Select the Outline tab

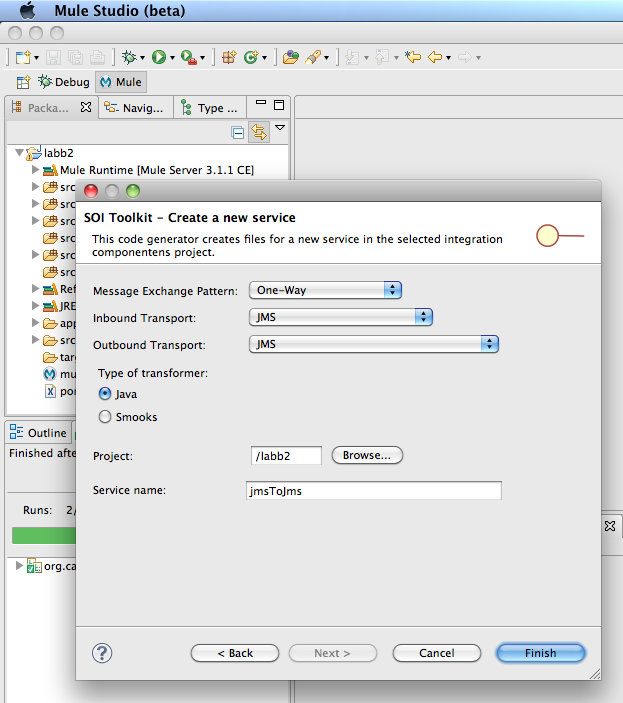(39, 433)
